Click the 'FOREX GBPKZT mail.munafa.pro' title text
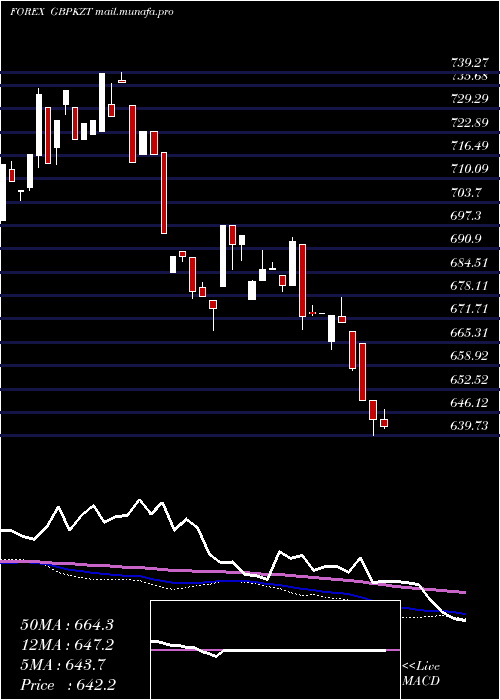 pos(92,12)
